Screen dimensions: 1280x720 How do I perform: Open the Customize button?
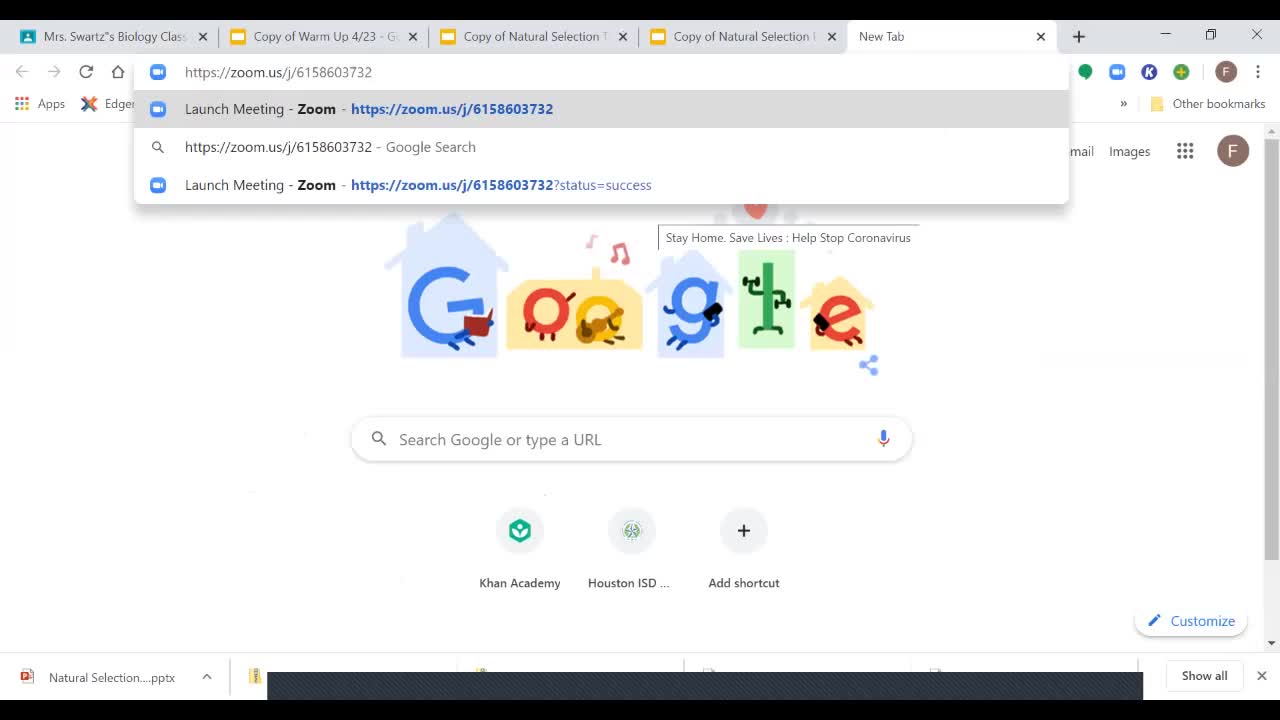click(1191, 621)
